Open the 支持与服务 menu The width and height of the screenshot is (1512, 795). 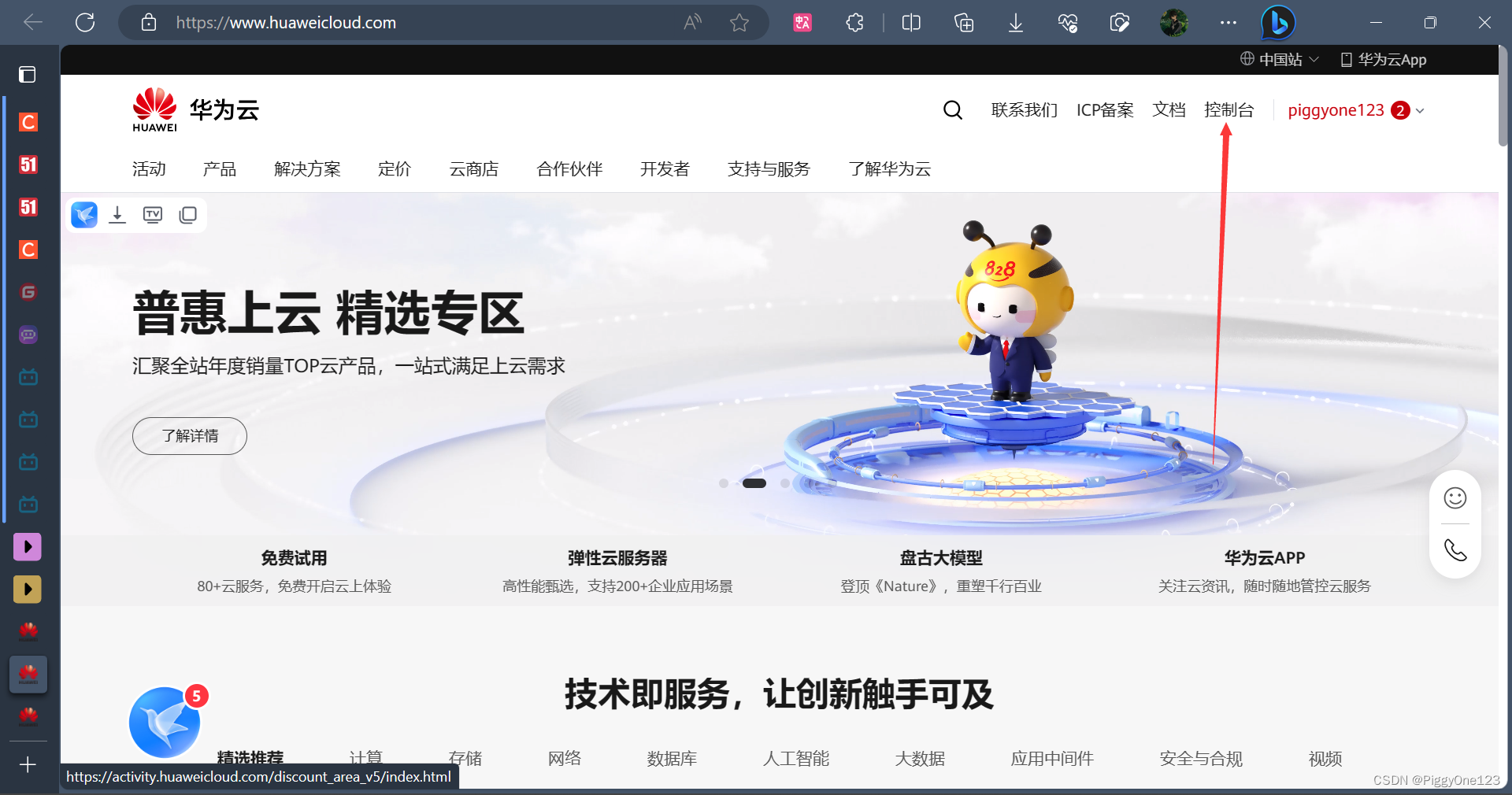(x=769, y=169)
